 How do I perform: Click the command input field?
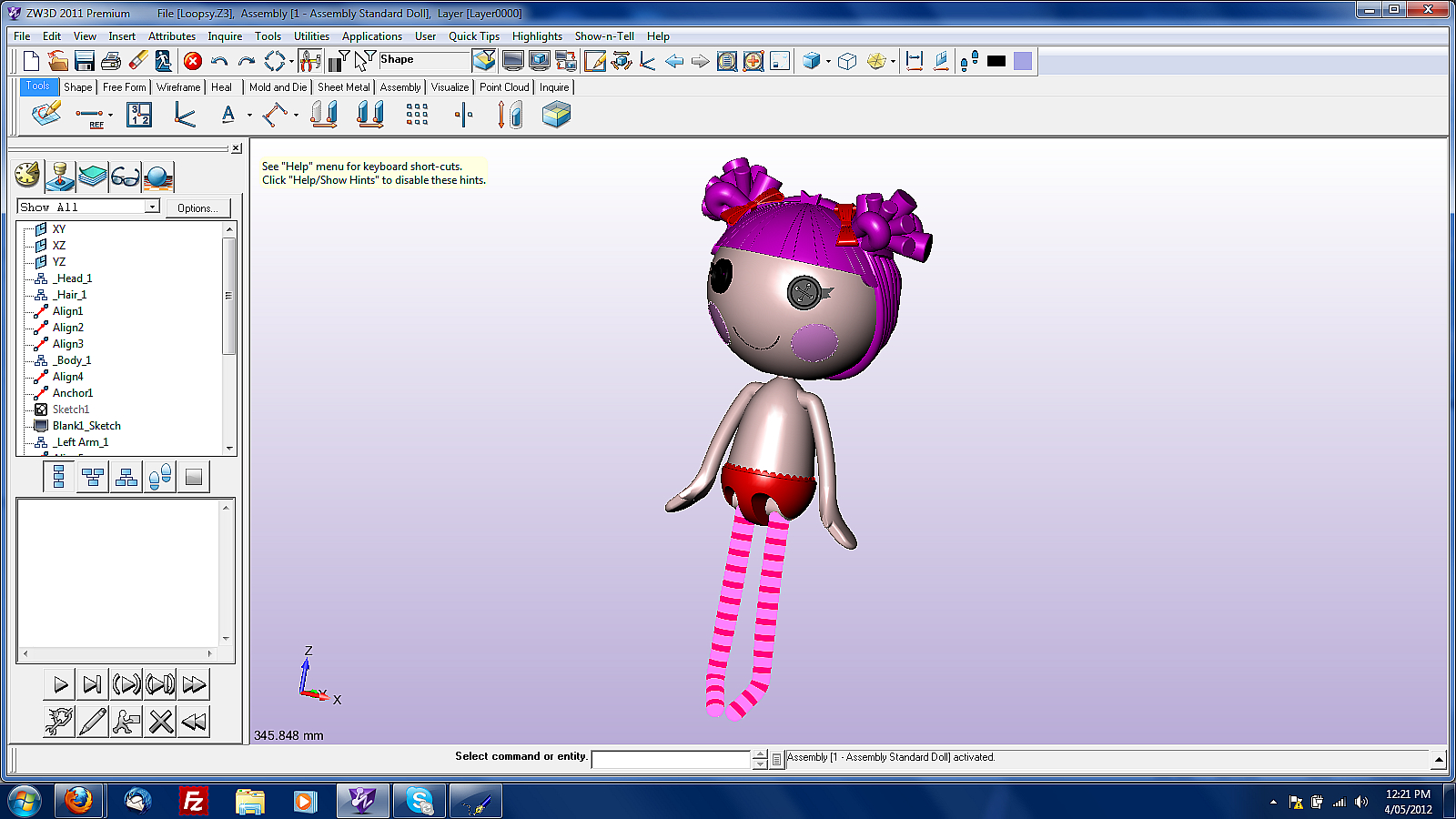click(x=672, y=759)
